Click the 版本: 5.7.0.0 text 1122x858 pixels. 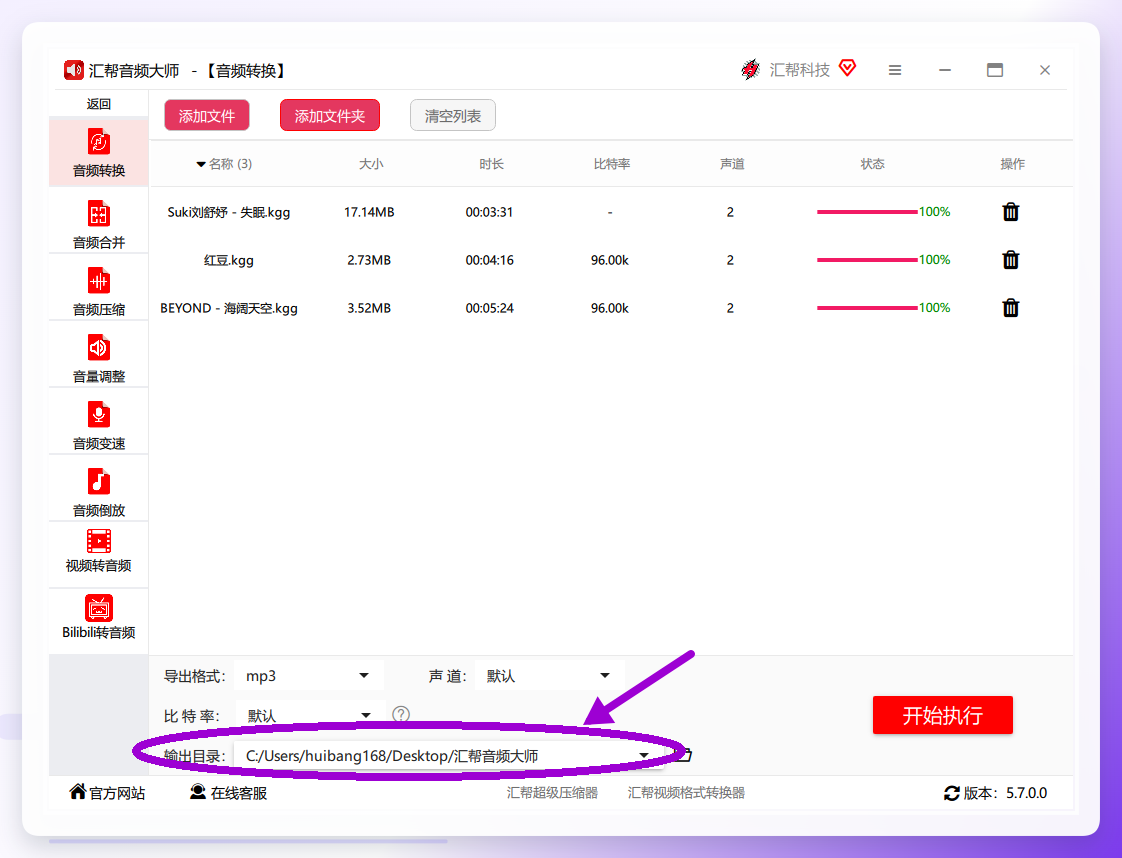point(1005,793)
